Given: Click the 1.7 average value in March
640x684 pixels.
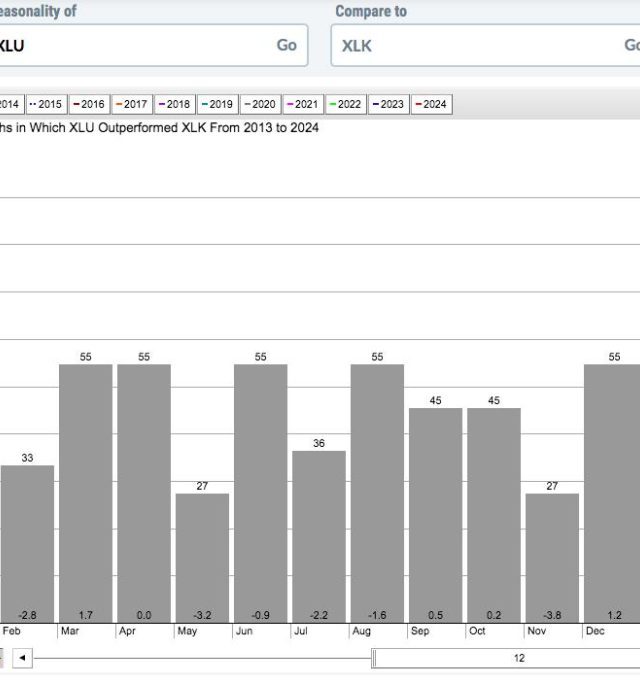Looking at the screenshot, I should click(86, 615).
